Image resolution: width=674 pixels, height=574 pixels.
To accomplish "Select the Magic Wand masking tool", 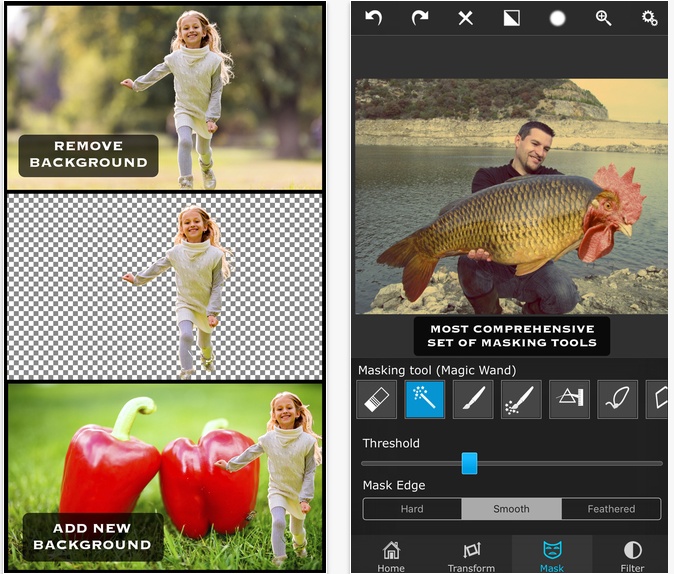I will coord(425,399).
